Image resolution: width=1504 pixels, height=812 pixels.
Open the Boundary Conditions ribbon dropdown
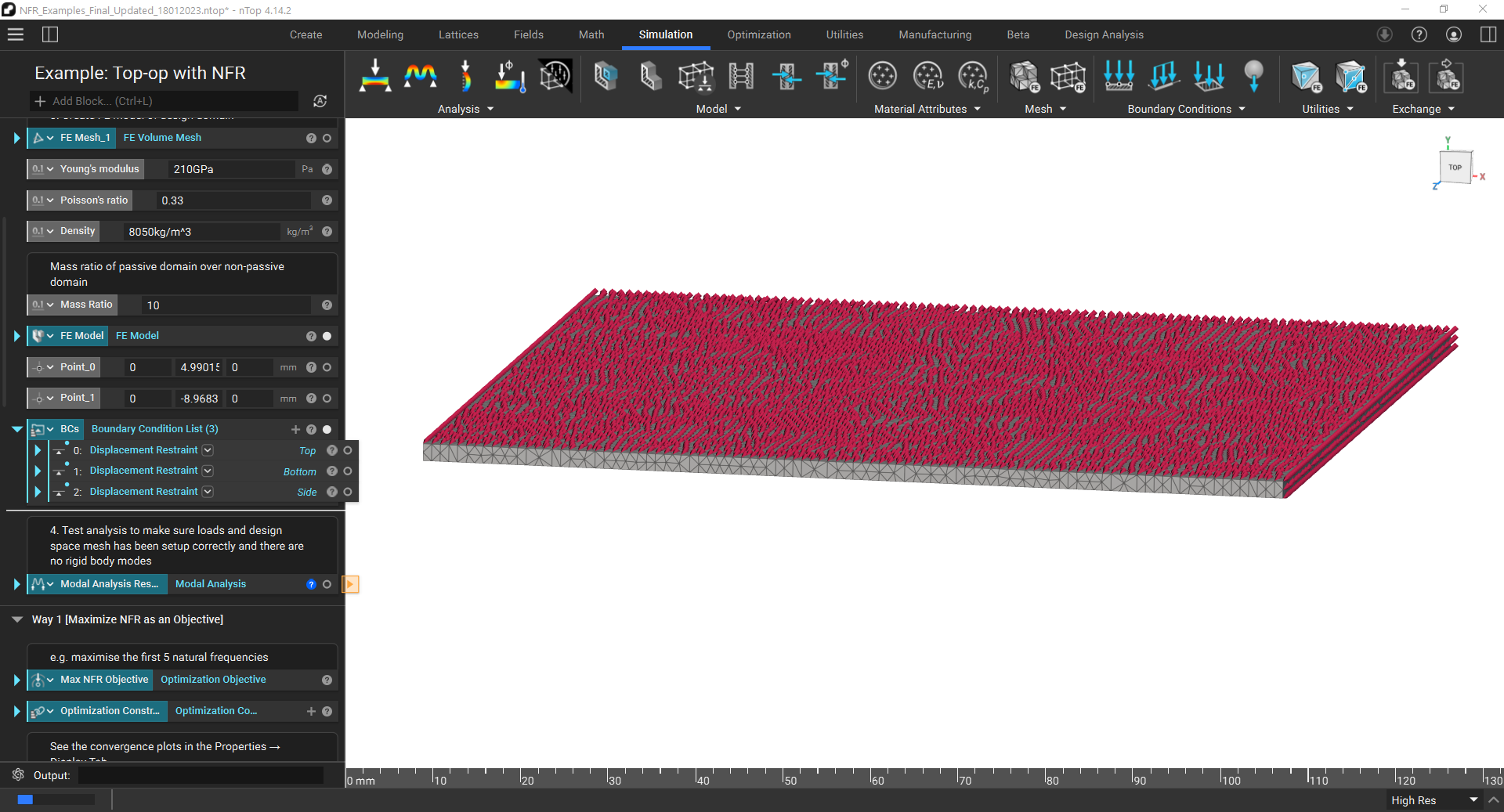pos(1242,109)
